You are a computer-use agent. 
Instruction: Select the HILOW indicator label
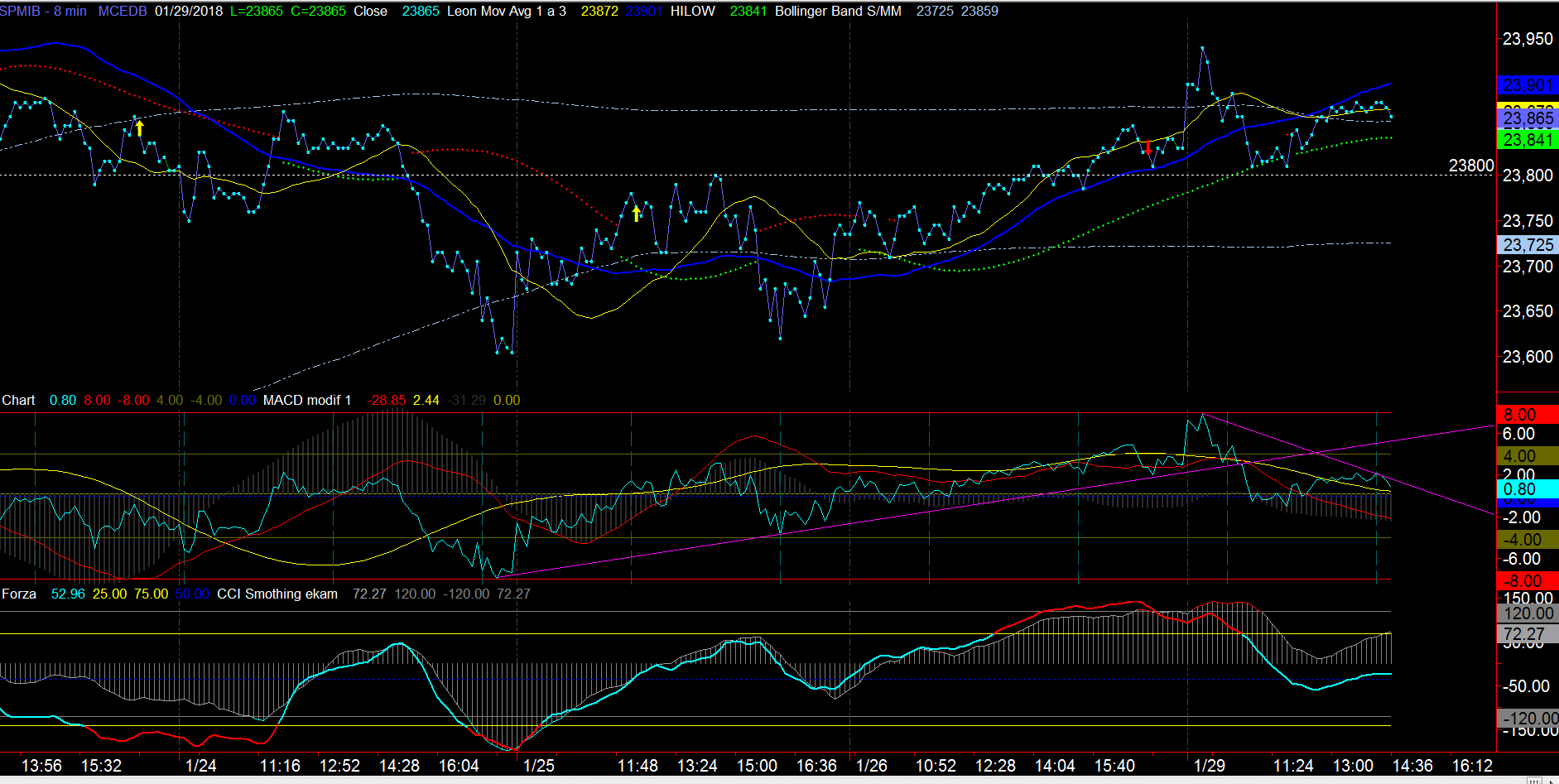(693, 12)
